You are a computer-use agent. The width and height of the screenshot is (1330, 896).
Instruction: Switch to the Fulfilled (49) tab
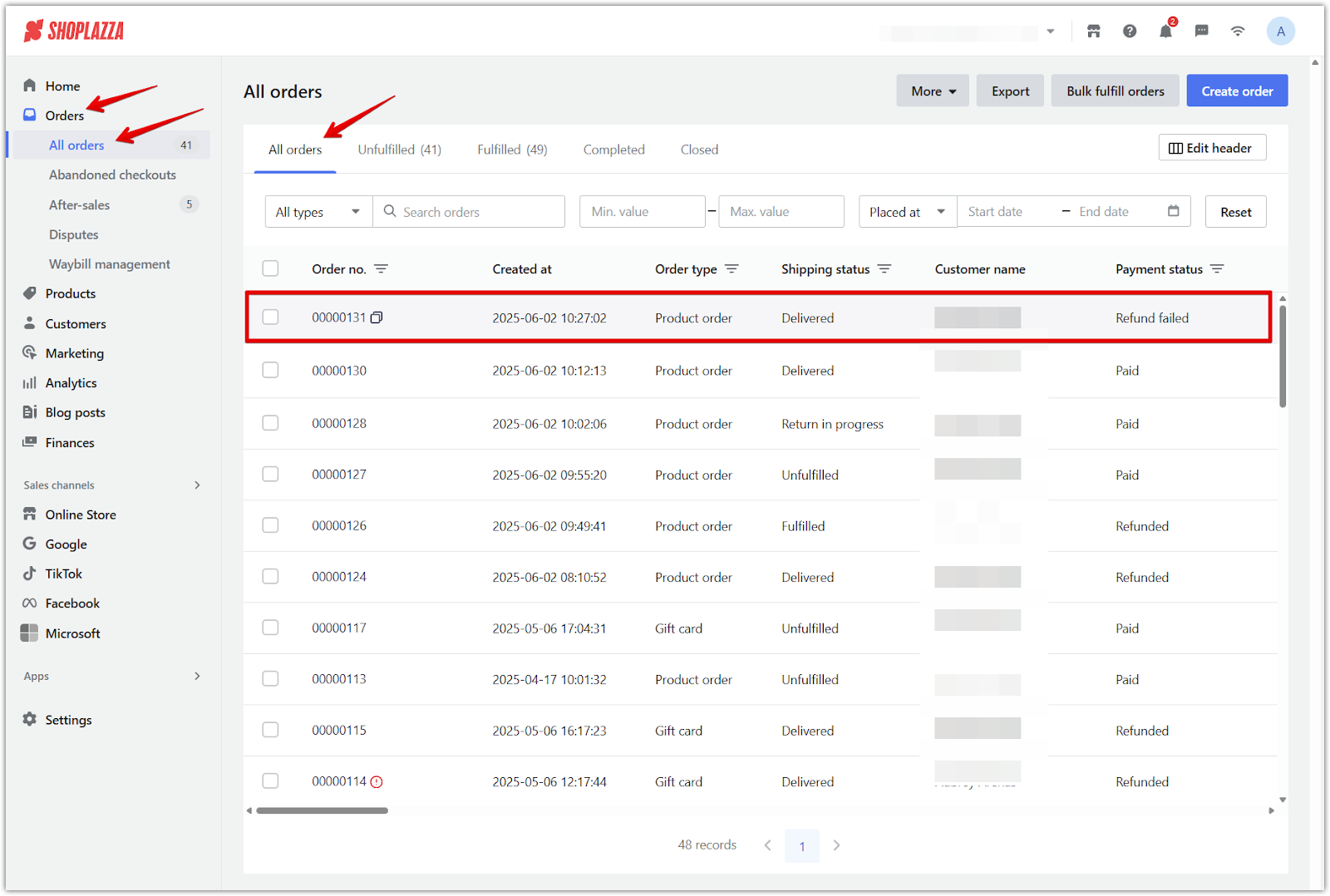512,150
